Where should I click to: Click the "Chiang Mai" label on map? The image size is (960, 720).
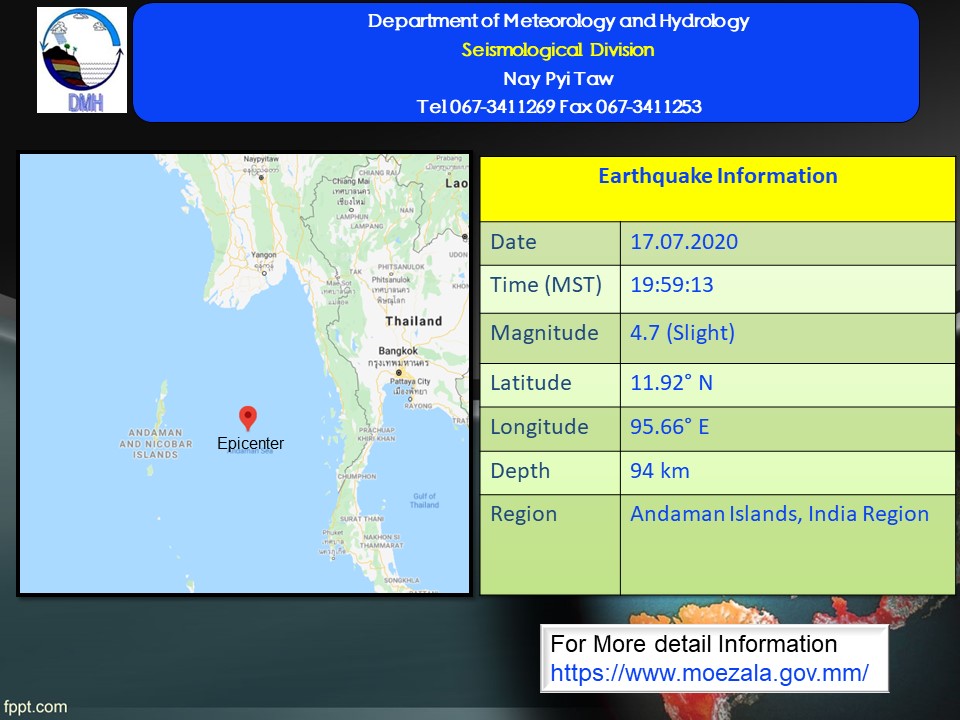[351, 181]
